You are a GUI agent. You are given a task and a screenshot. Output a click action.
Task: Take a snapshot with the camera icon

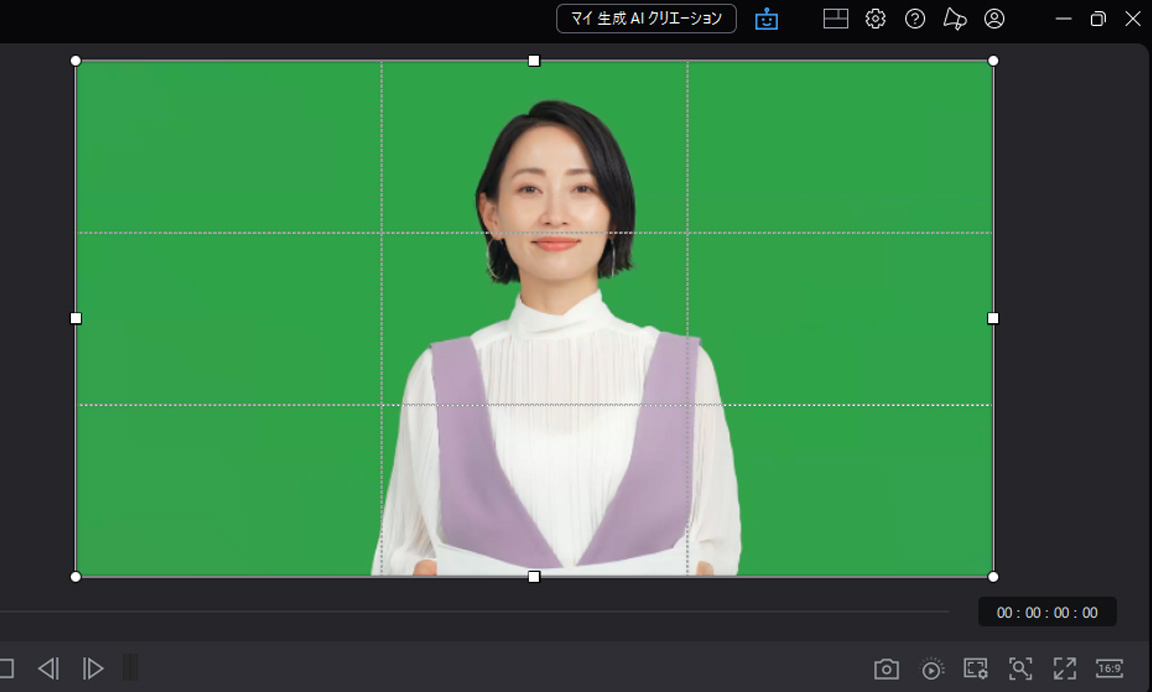tap(888, 668)
